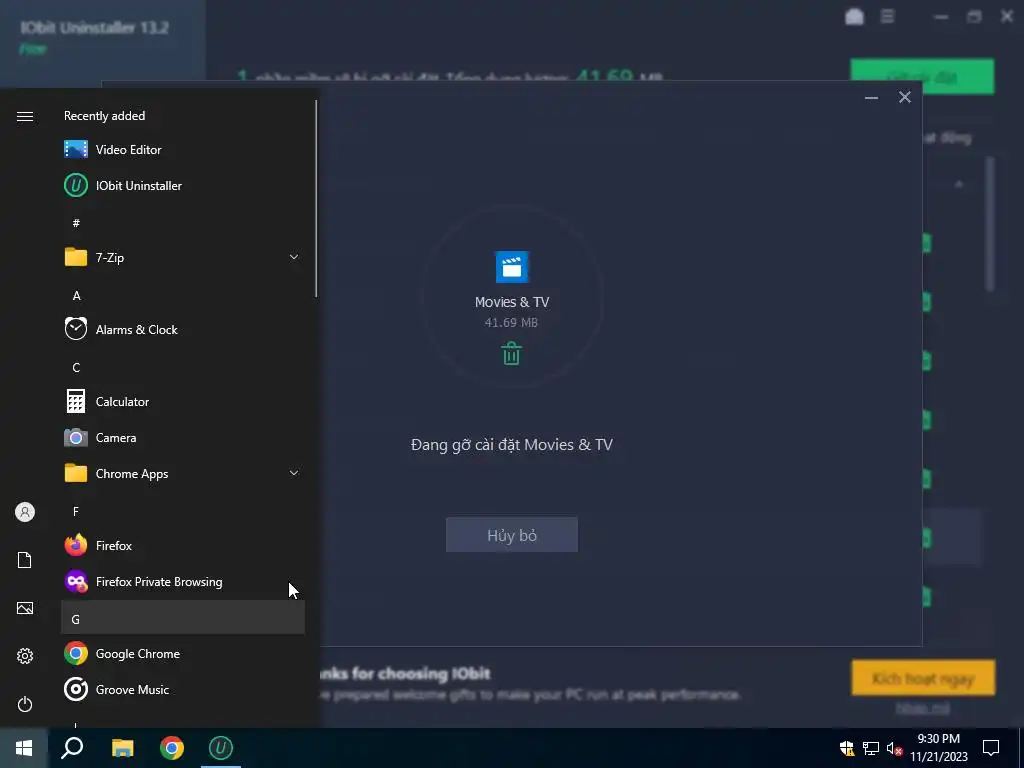This screenshot has width=1024, height=768.
Task: Open Pictures from Start sidebar
Action: pyautogui.click(x=25, y=608)
